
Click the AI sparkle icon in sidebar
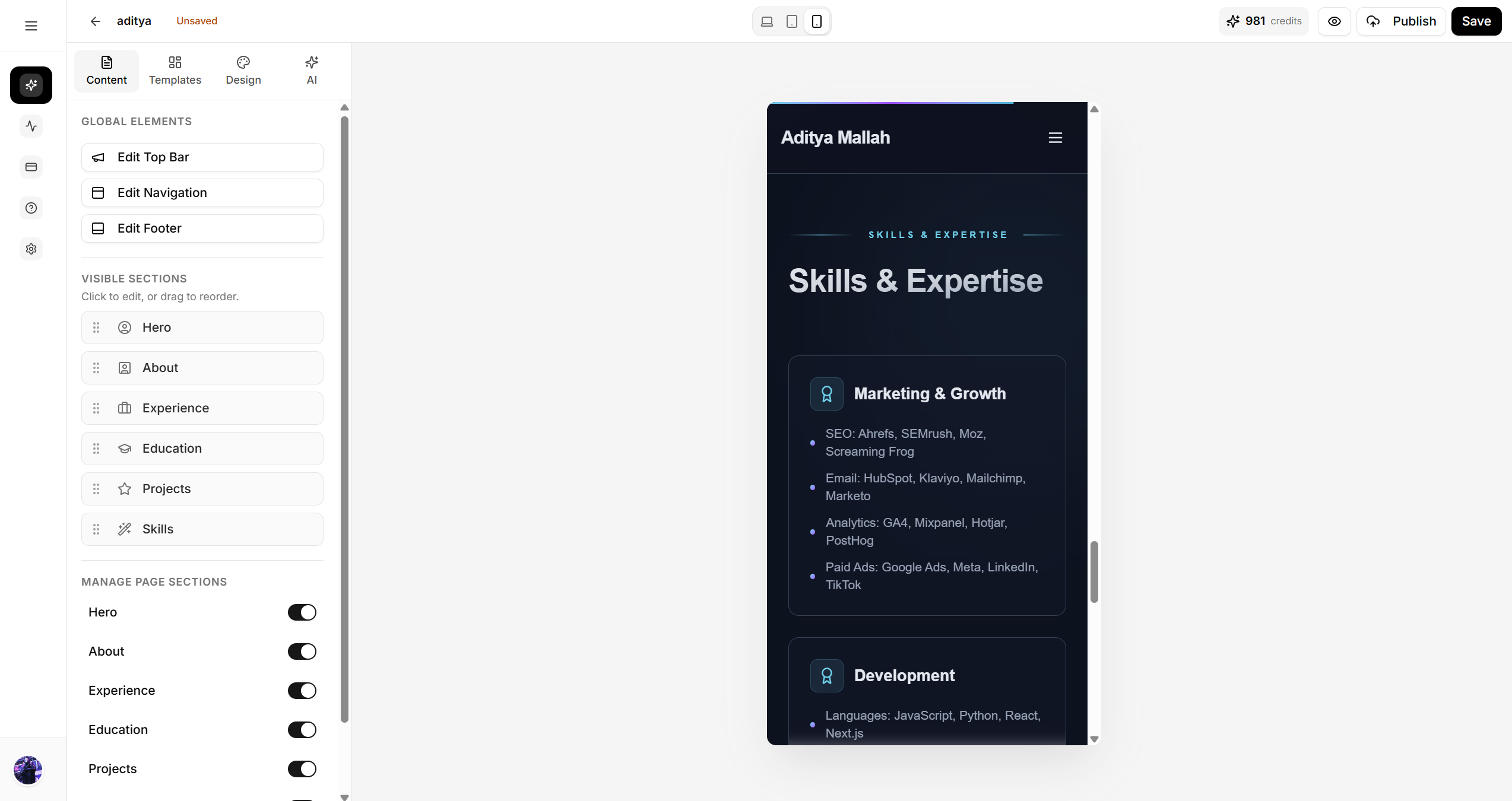31,85
